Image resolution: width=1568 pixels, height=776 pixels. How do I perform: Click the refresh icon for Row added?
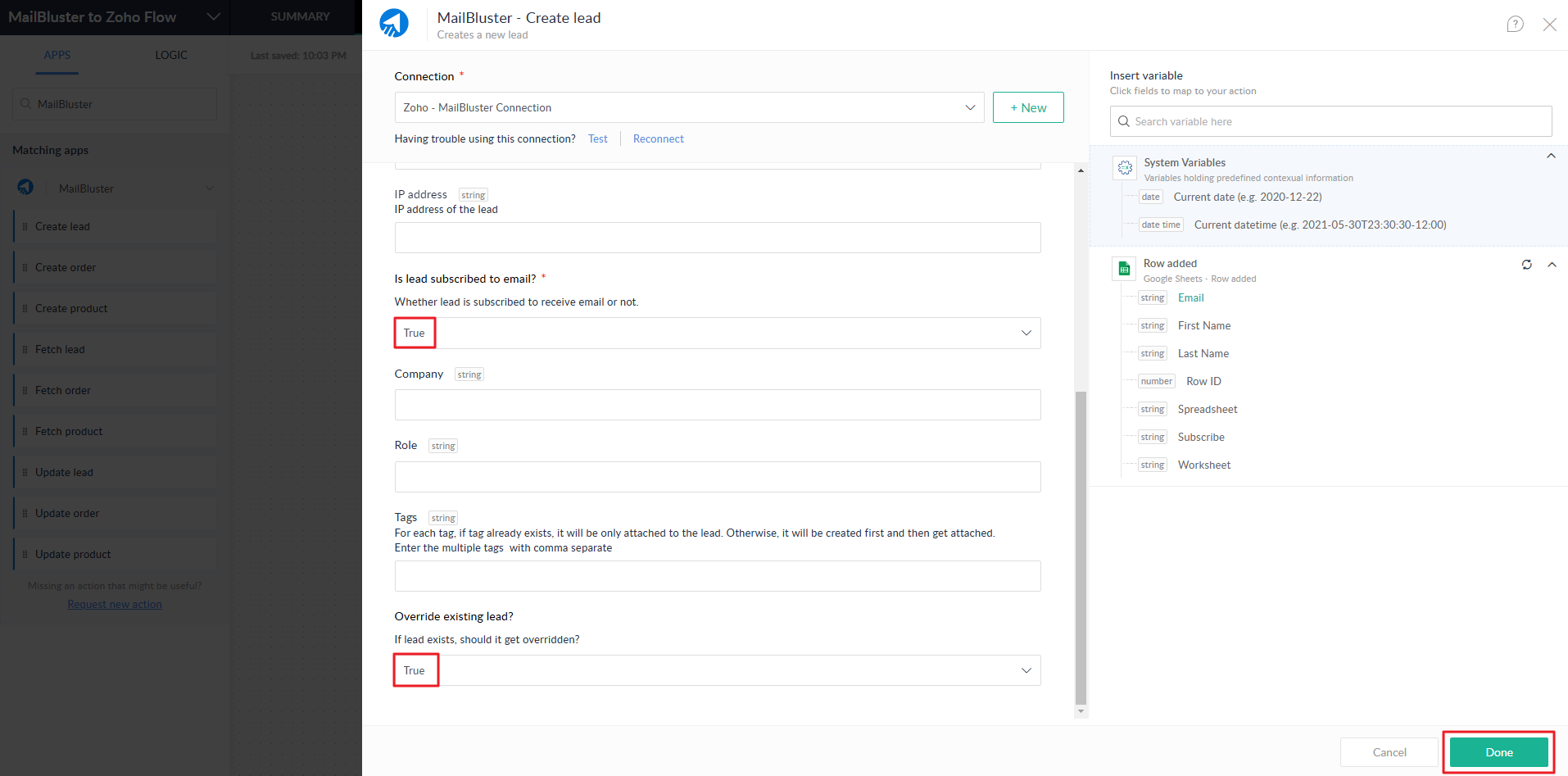pyautogui.click(x=1526, y=265)
